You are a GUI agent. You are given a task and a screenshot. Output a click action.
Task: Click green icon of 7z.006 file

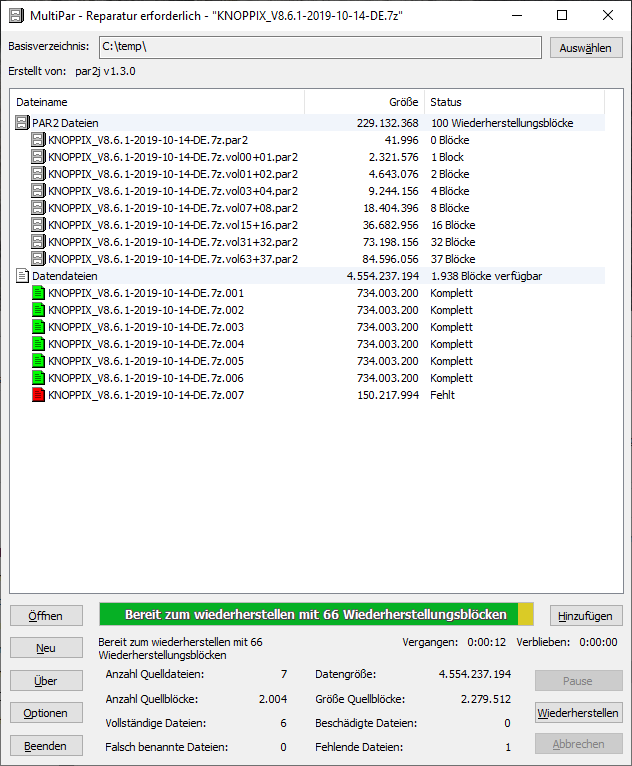click(38, 378)
